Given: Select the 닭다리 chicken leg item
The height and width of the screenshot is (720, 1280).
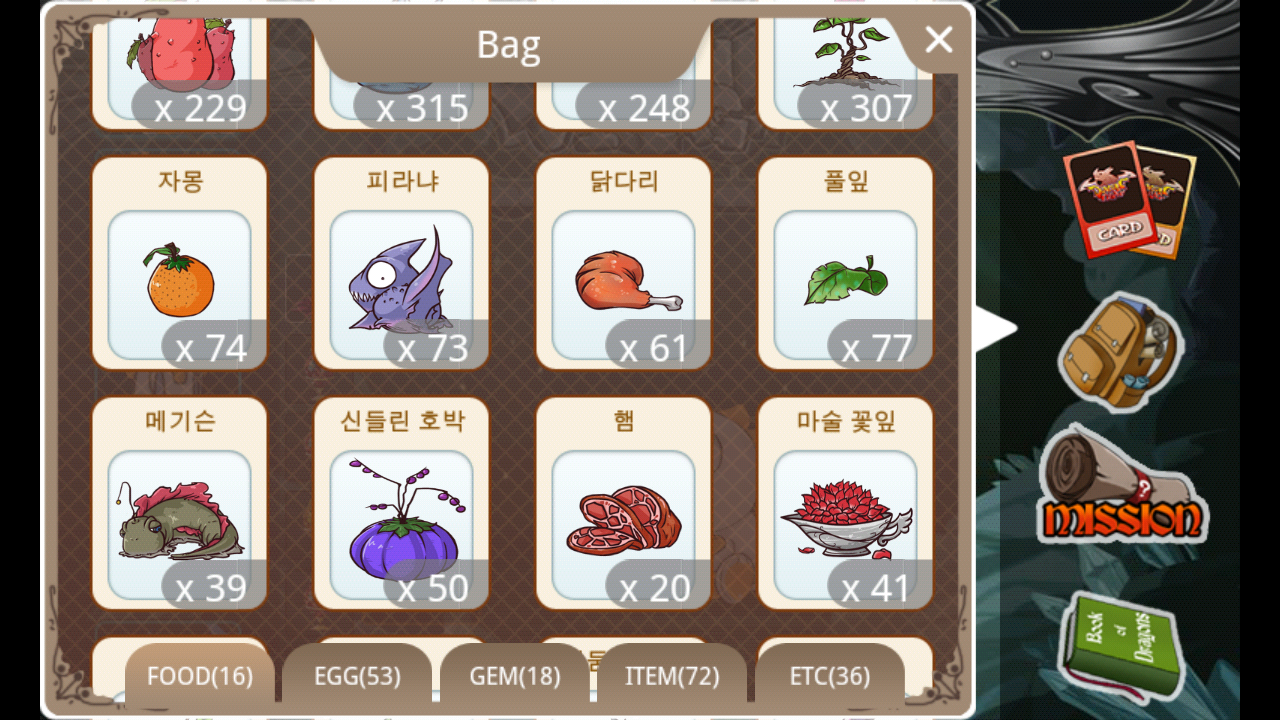Looking at the screenshot, I should point(624,264).
